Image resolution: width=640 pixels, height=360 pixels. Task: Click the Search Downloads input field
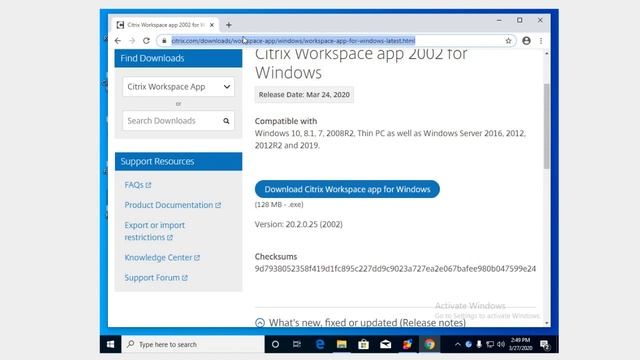(178, 121)
